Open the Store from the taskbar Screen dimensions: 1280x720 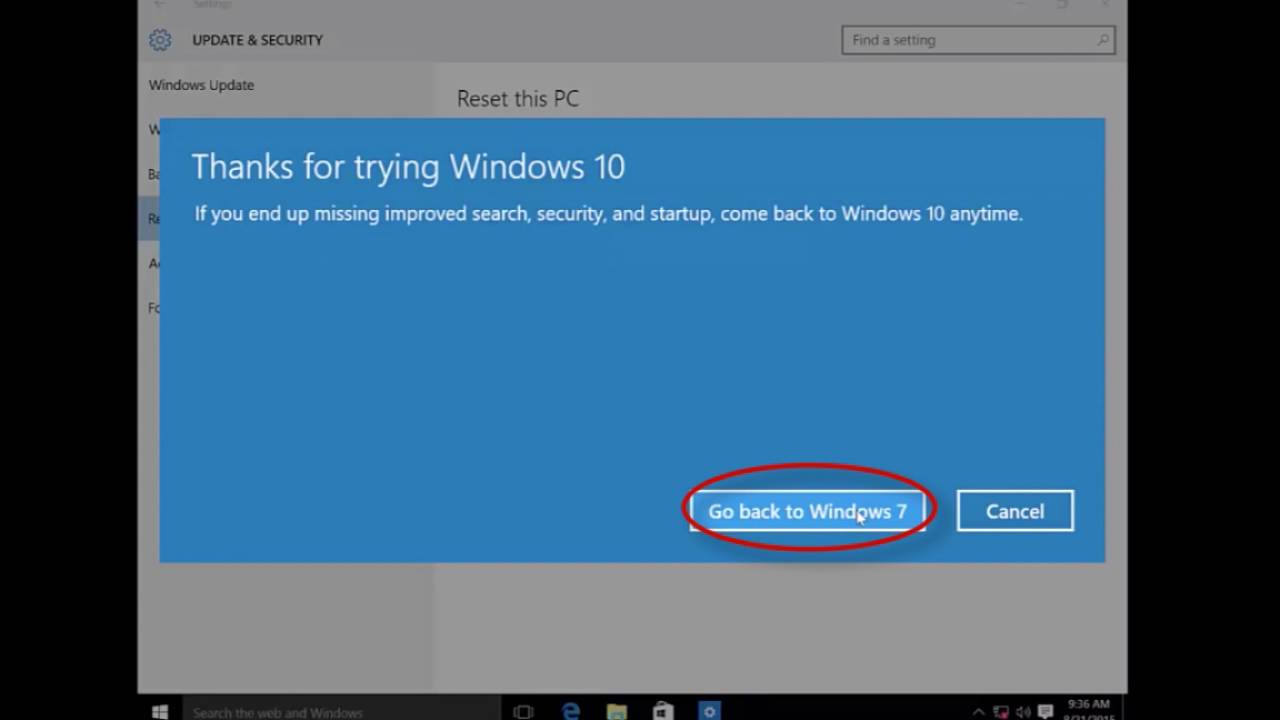pos(663,712)
